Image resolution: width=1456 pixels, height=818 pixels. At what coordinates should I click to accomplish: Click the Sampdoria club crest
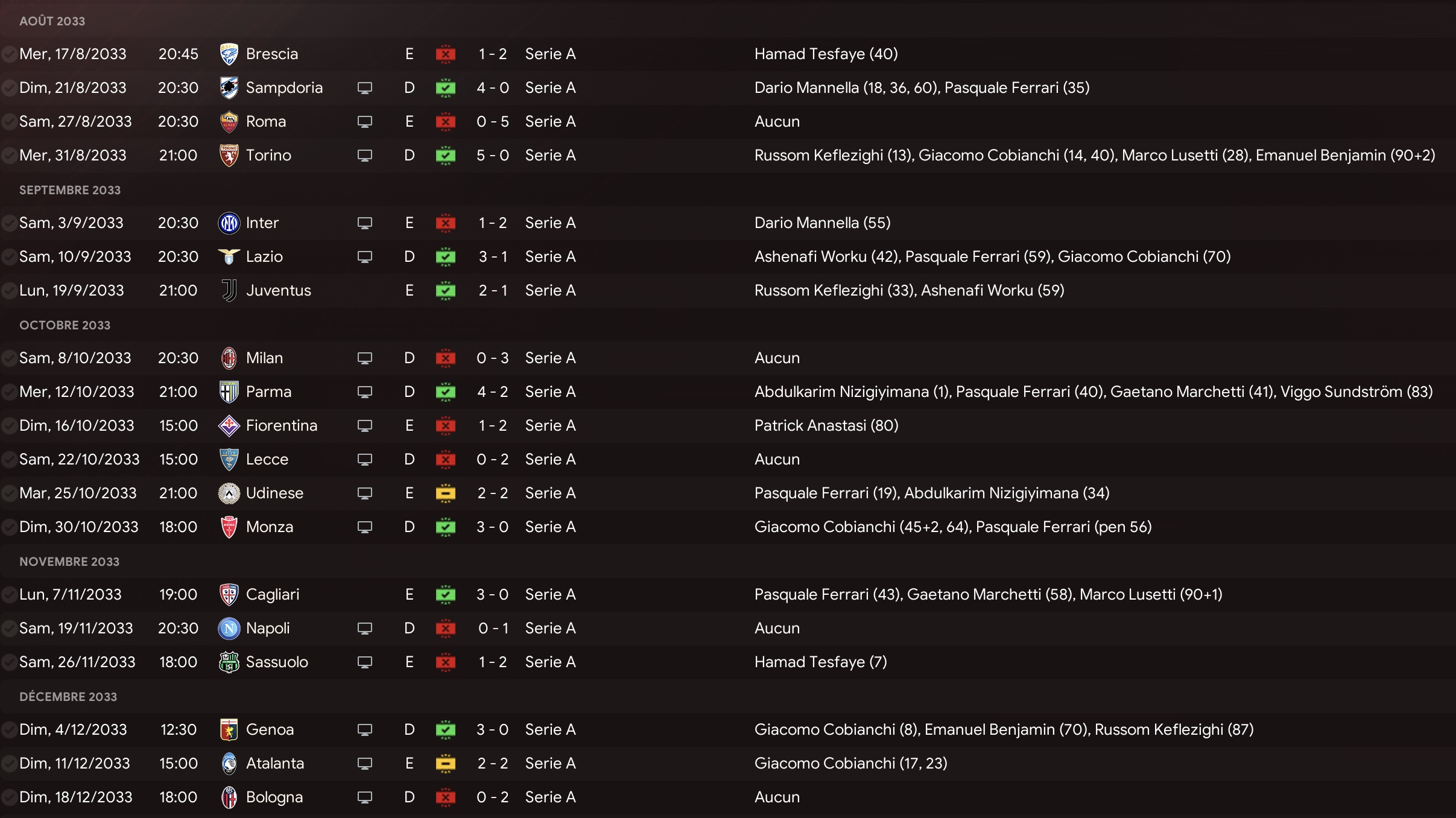[229, 88]
